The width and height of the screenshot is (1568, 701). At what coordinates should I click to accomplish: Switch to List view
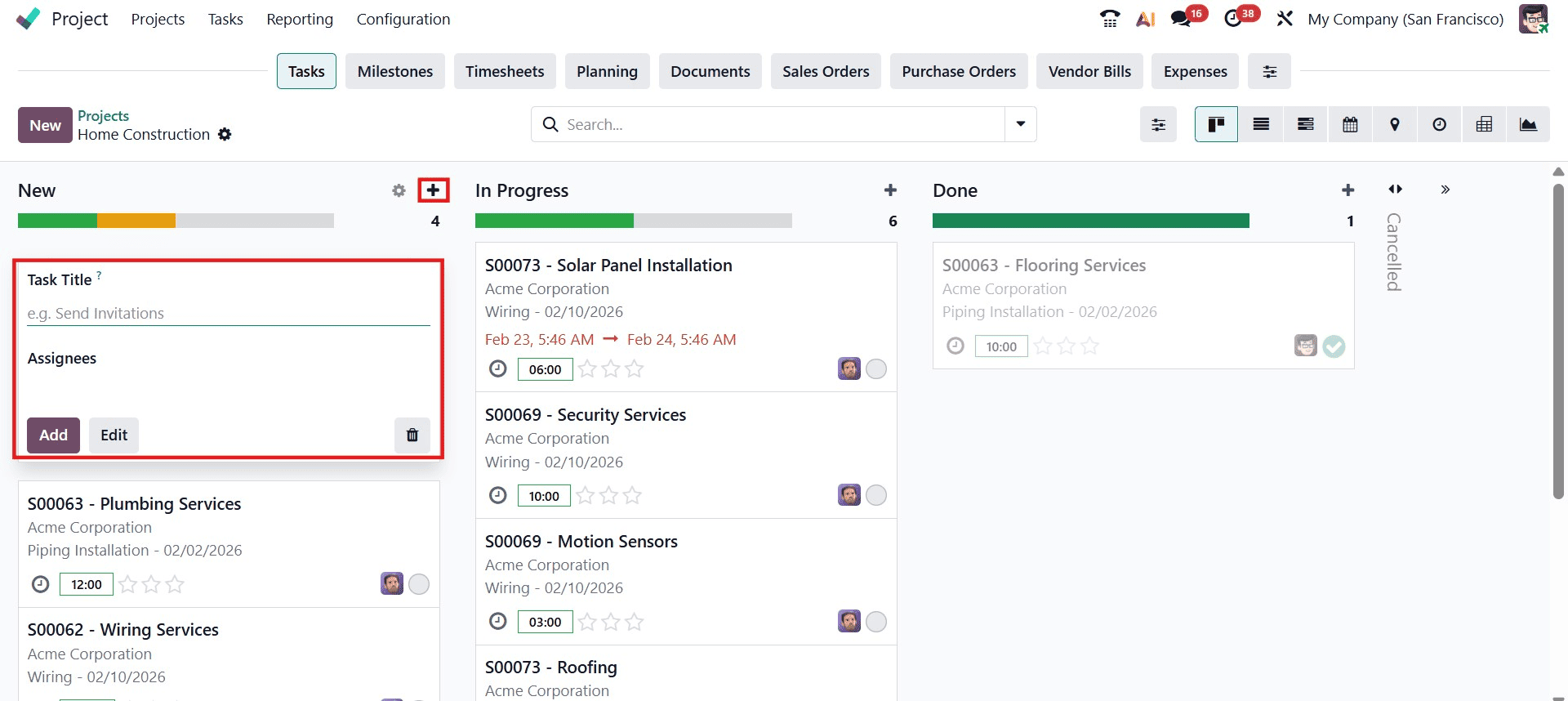(x=1261, y=124)
